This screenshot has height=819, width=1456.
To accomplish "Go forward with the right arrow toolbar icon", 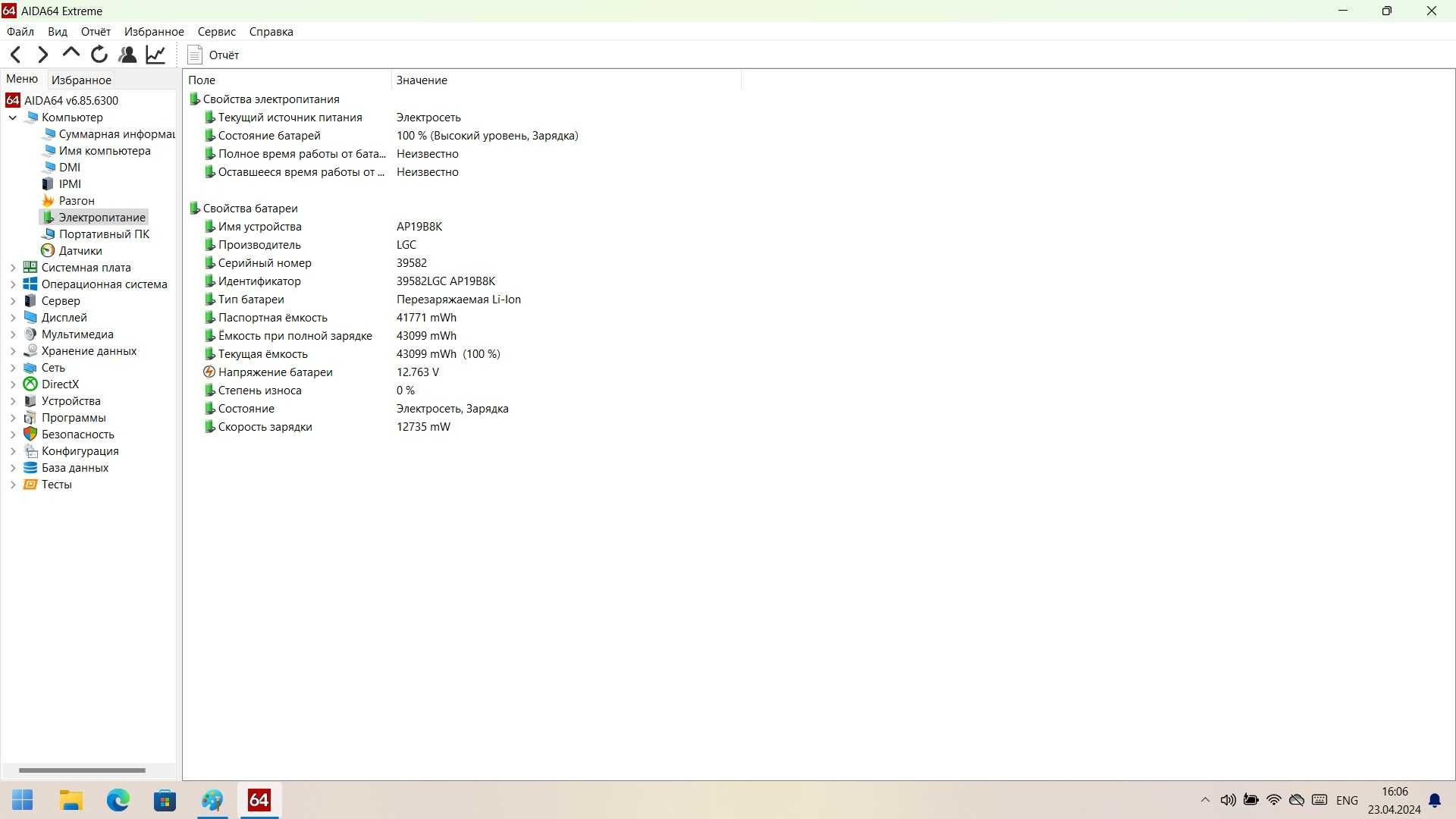I will click(43, 55).
